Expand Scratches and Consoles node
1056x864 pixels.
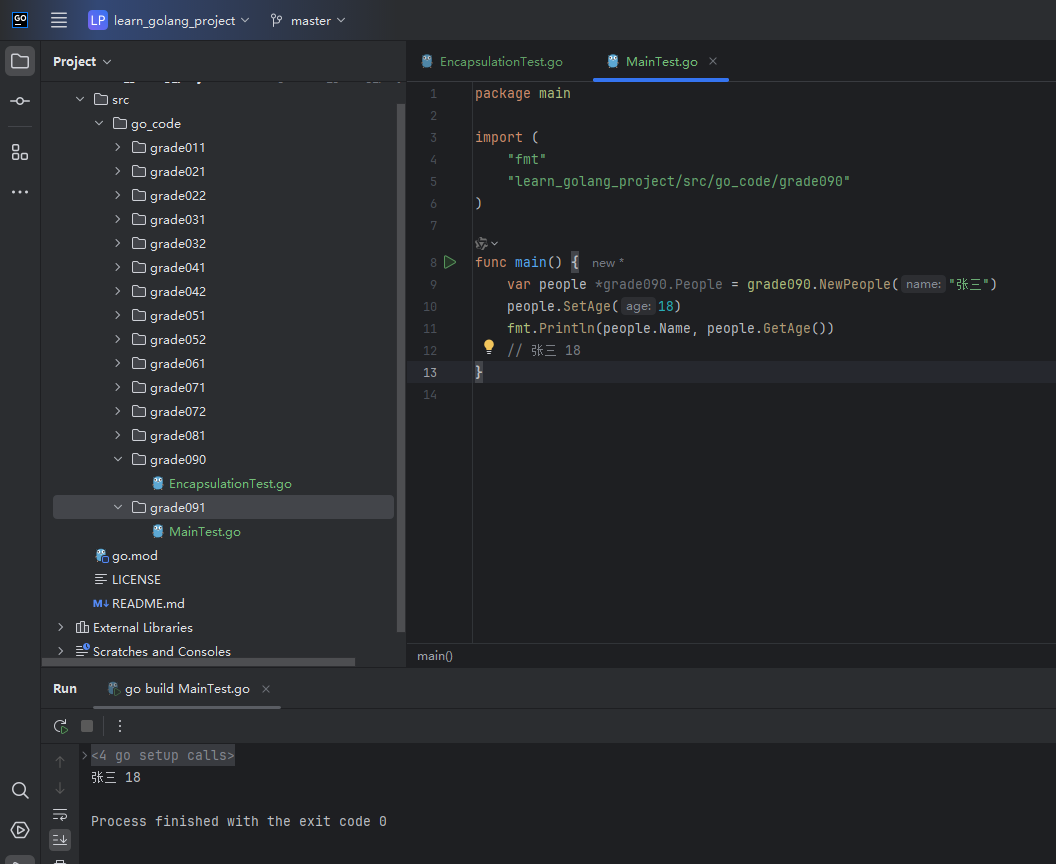(61, 651)
